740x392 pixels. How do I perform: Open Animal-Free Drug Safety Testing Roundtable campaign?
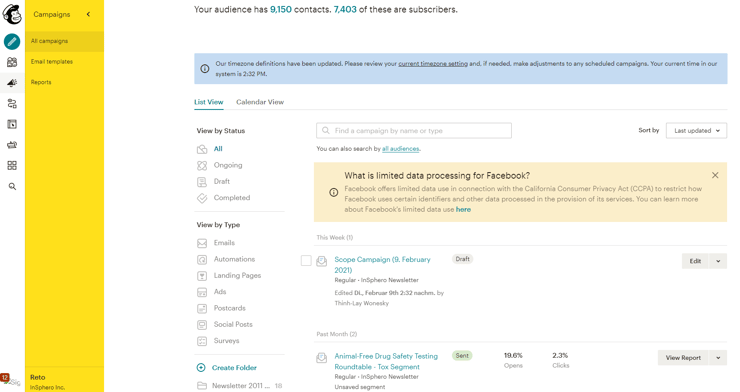(386, 361)
